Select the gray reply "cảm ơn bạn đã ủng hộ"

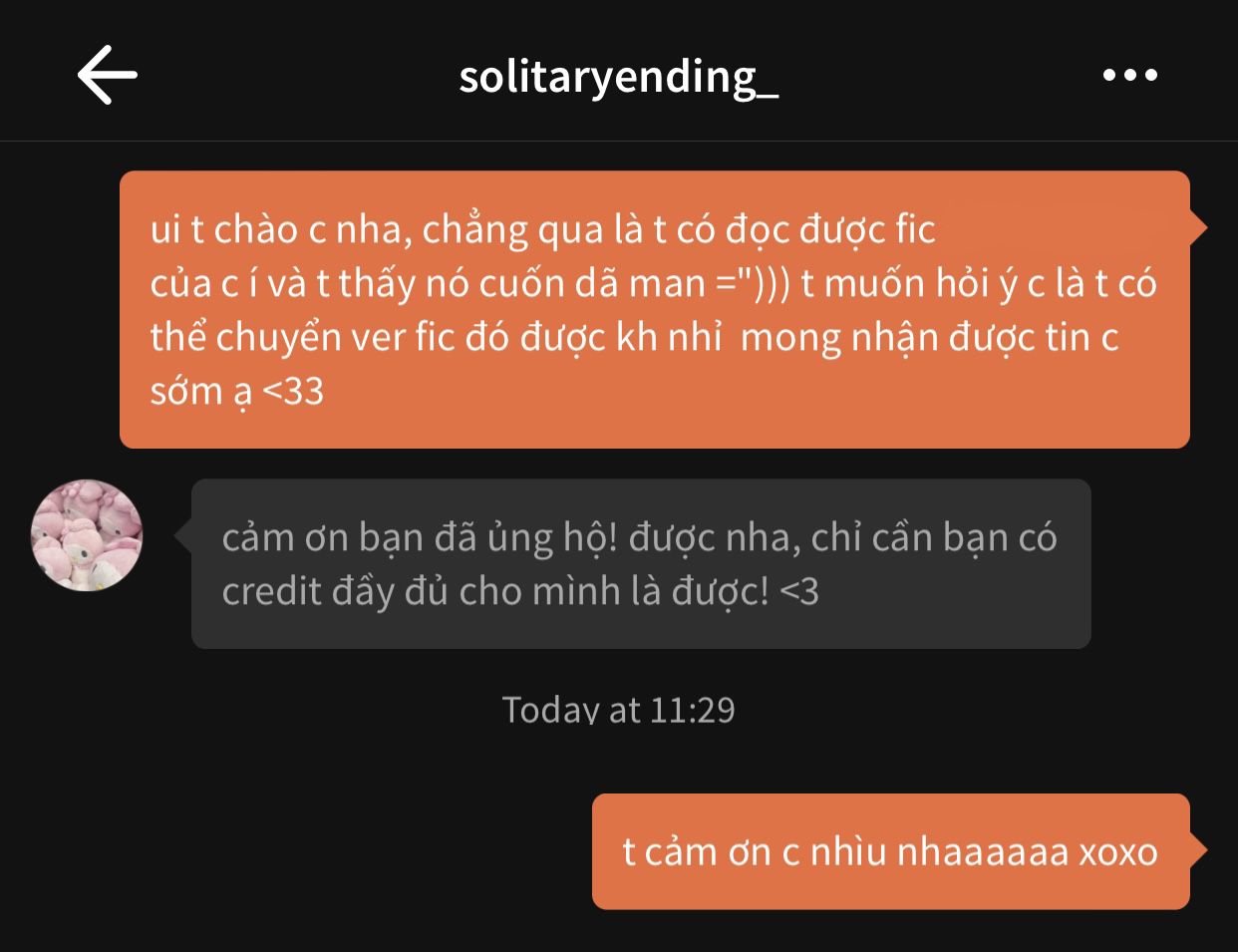coord(641,564)
